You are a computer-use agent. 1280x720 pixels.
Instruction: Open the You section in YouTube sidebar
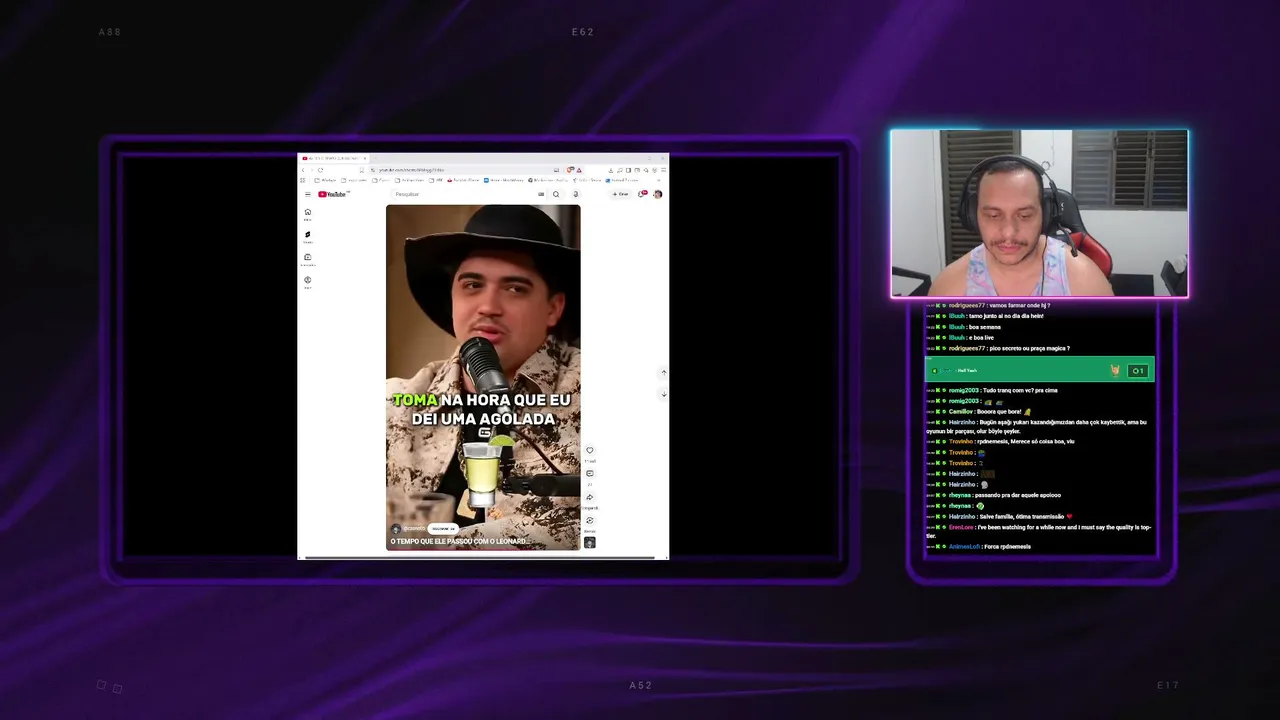coord(308,282)
